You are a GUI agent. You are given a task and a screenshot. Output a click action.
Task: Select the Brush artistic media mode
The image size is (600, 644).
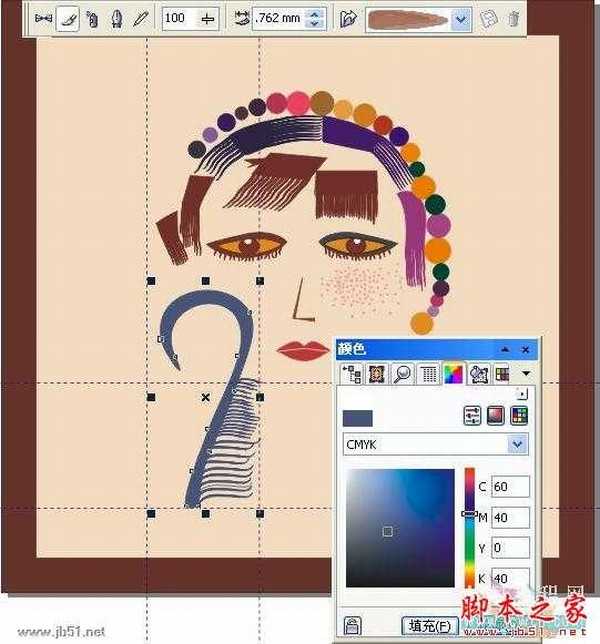[68, 18]
